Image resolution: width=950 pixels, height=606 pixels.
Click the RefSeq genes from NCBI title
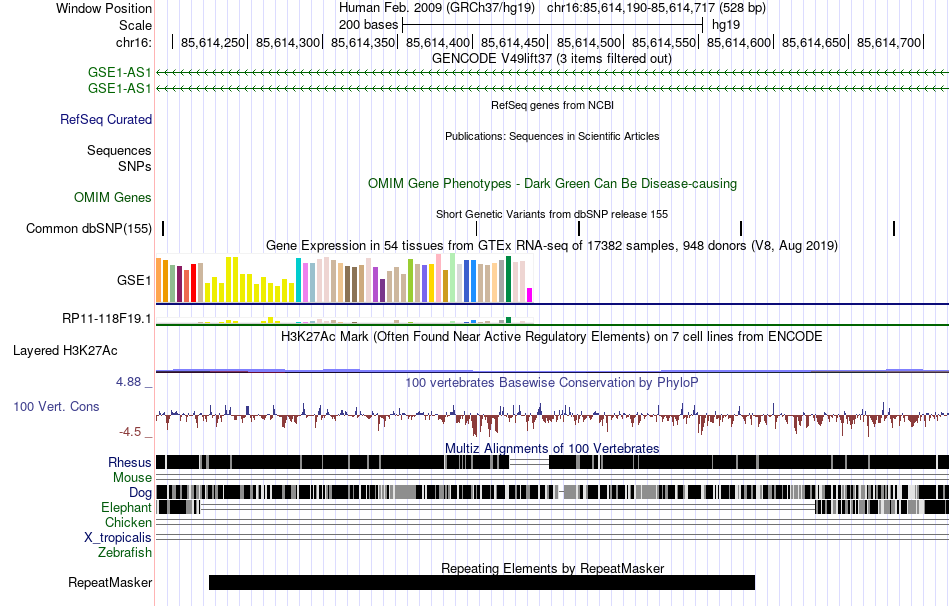click(x=552, y=105)
